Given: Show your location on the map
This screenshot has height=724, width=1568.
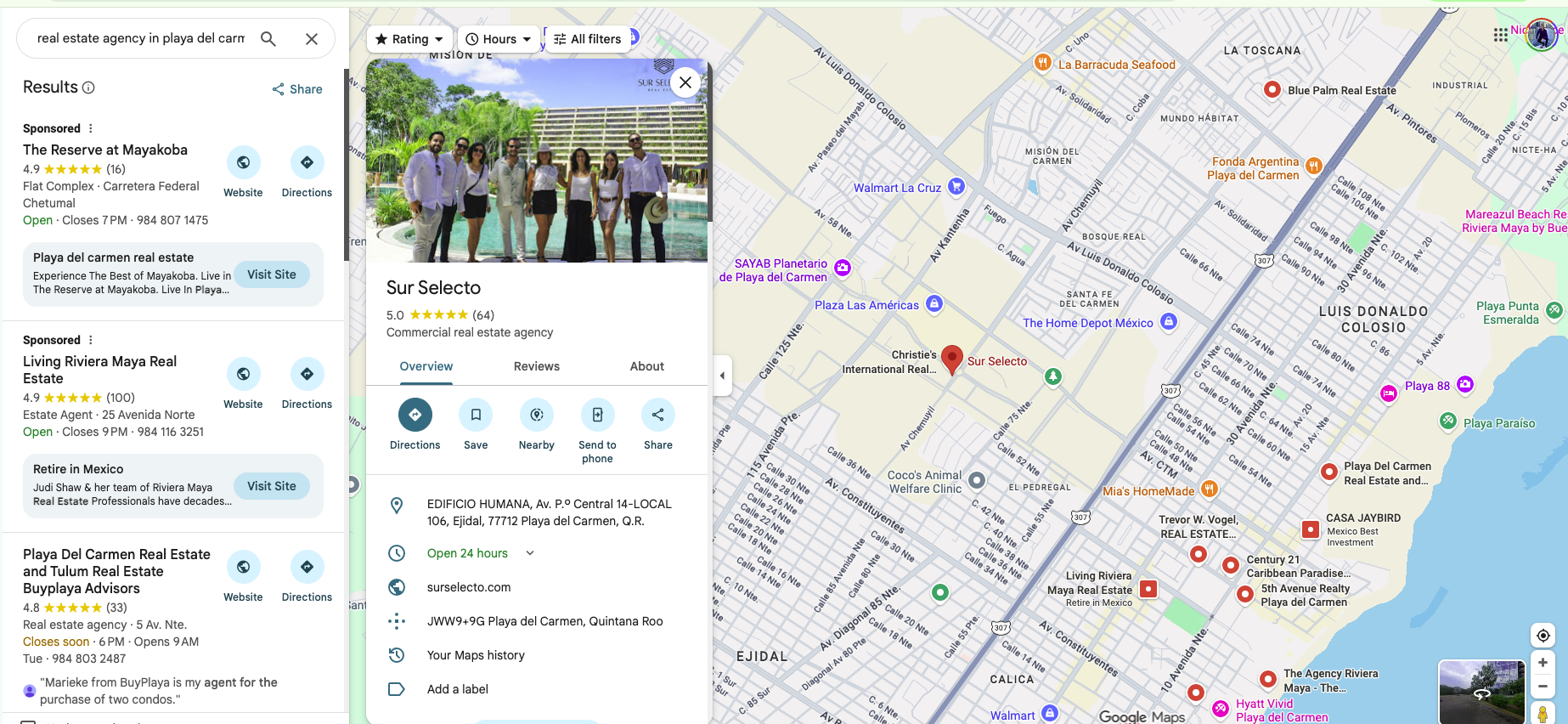Looking at the screenshot, I should click(1543, 636).
